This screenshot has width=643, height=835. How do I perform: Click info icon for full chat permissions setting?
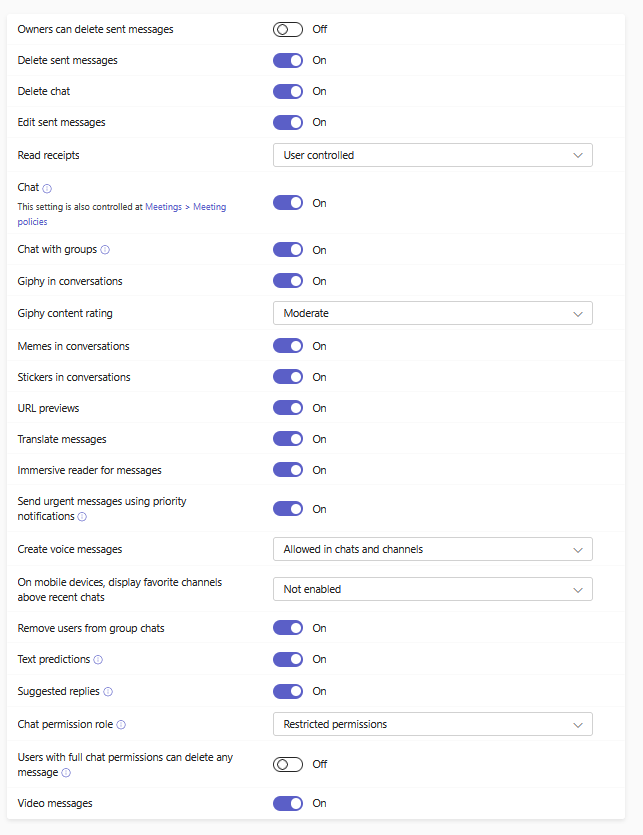click(66, 773)
